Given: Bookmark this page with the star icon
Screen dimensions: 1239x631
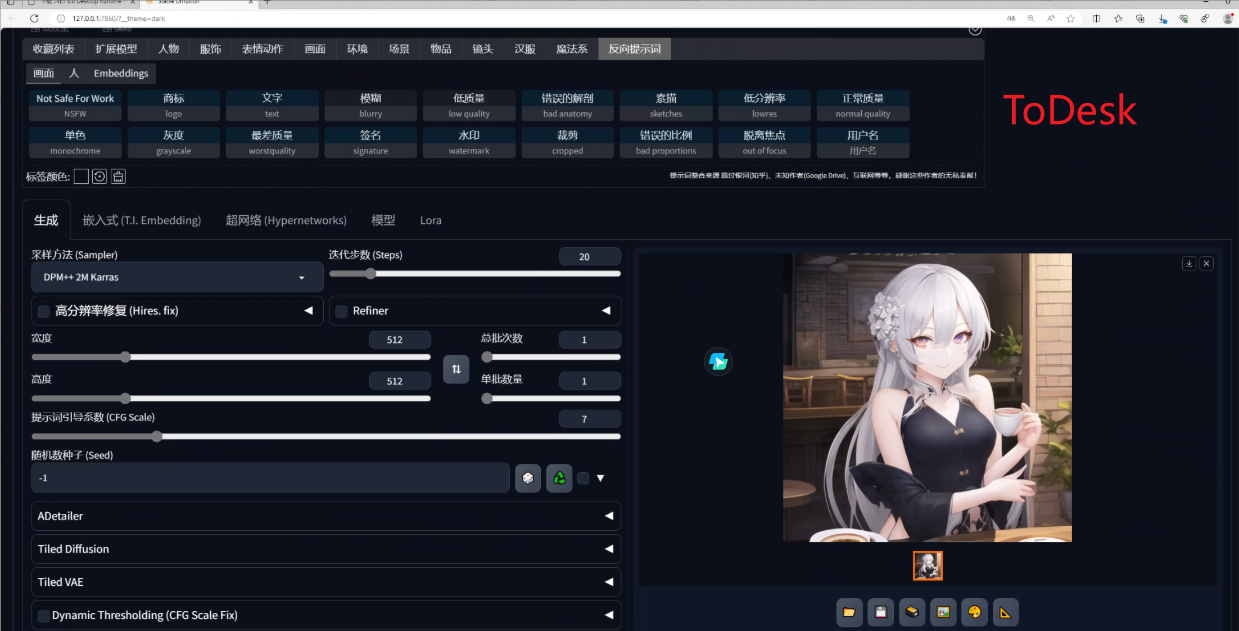Looking at the screenshot, I should (1070, 18).
